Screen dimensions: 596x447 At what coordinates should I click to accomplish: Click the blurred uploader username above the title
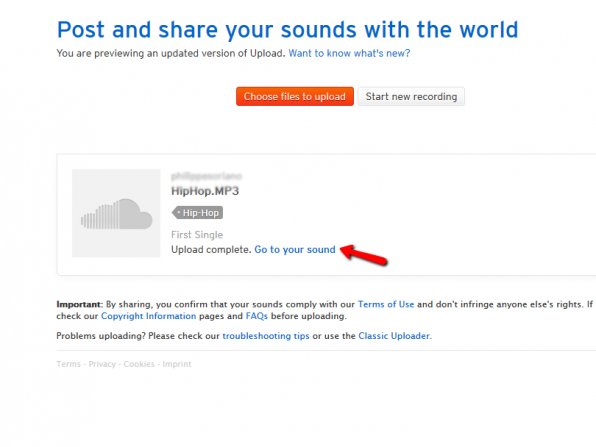[206, 176]
